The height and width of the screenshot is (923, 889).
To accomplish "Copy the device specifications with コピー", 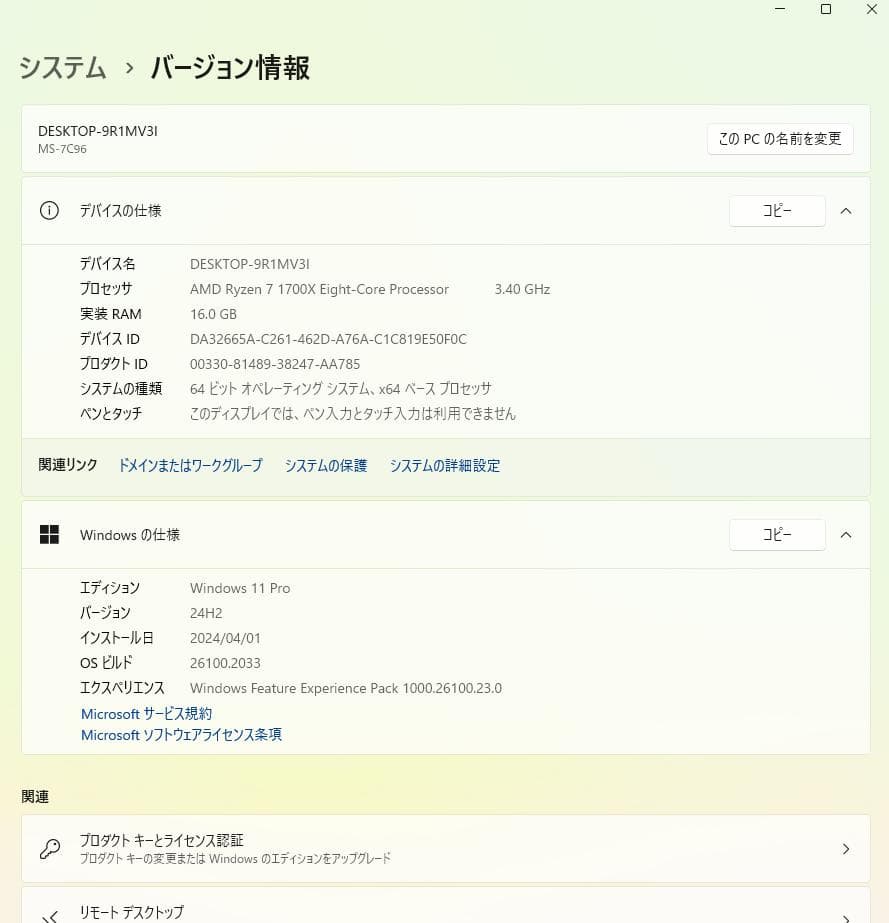I will [777, 211].
